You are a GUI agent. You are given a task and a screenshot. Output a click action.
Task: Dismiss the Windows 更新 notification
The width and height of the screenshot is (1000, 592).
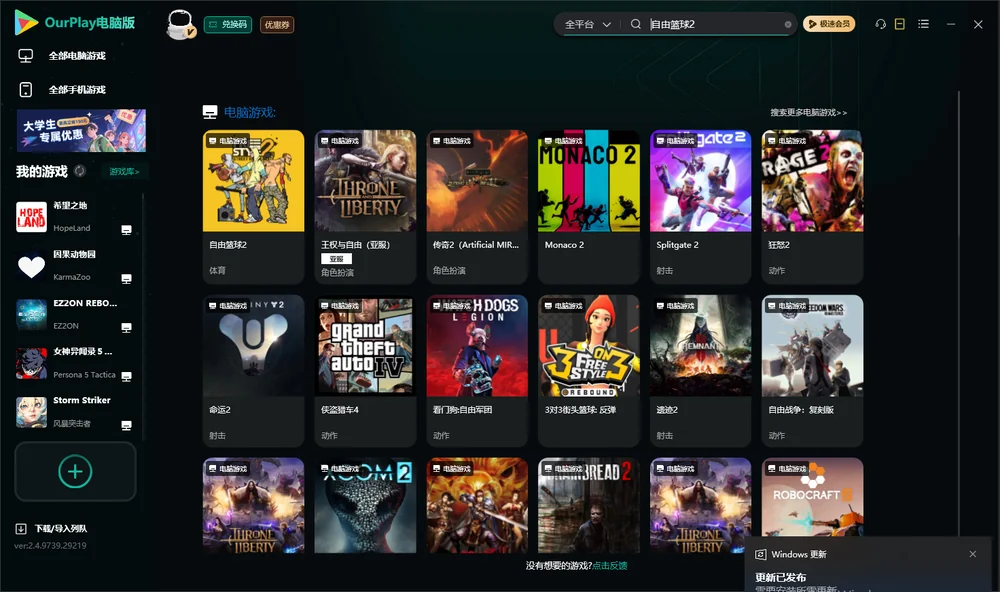[x=972, y=554]
